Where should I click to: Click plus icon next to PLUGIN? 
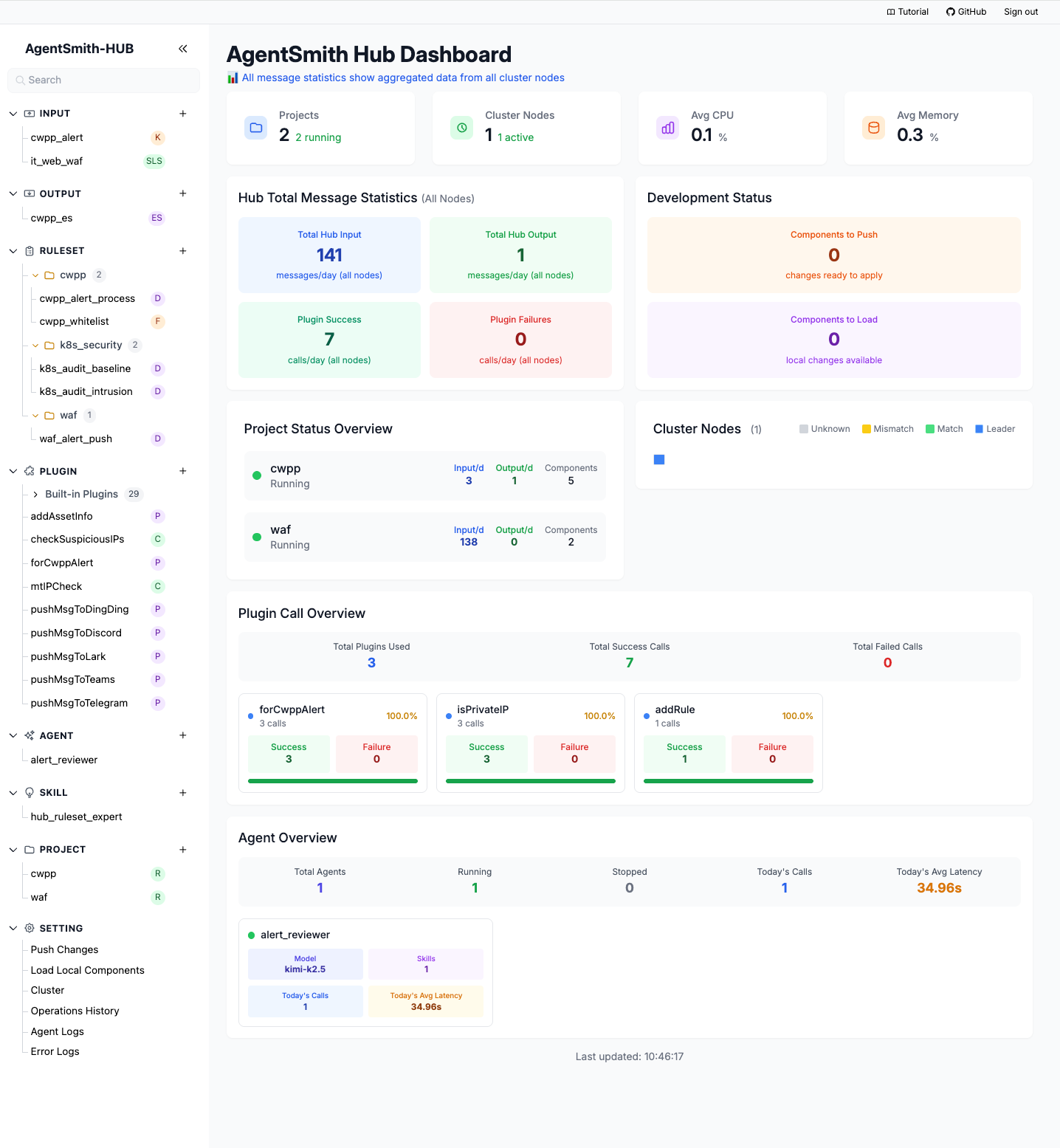coord(183,471)
